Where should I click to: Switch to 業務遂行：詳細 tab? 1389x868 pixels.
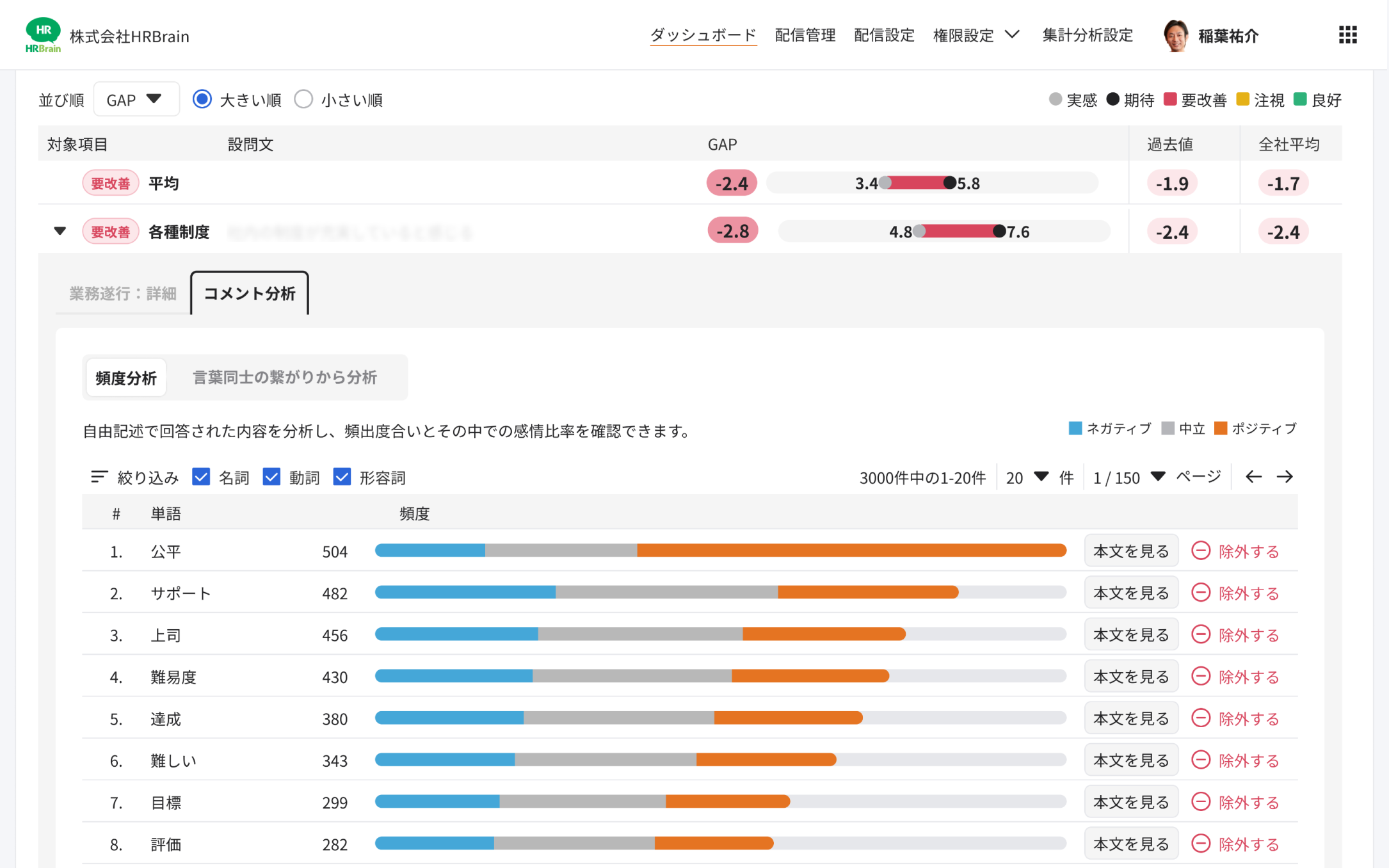123,294
